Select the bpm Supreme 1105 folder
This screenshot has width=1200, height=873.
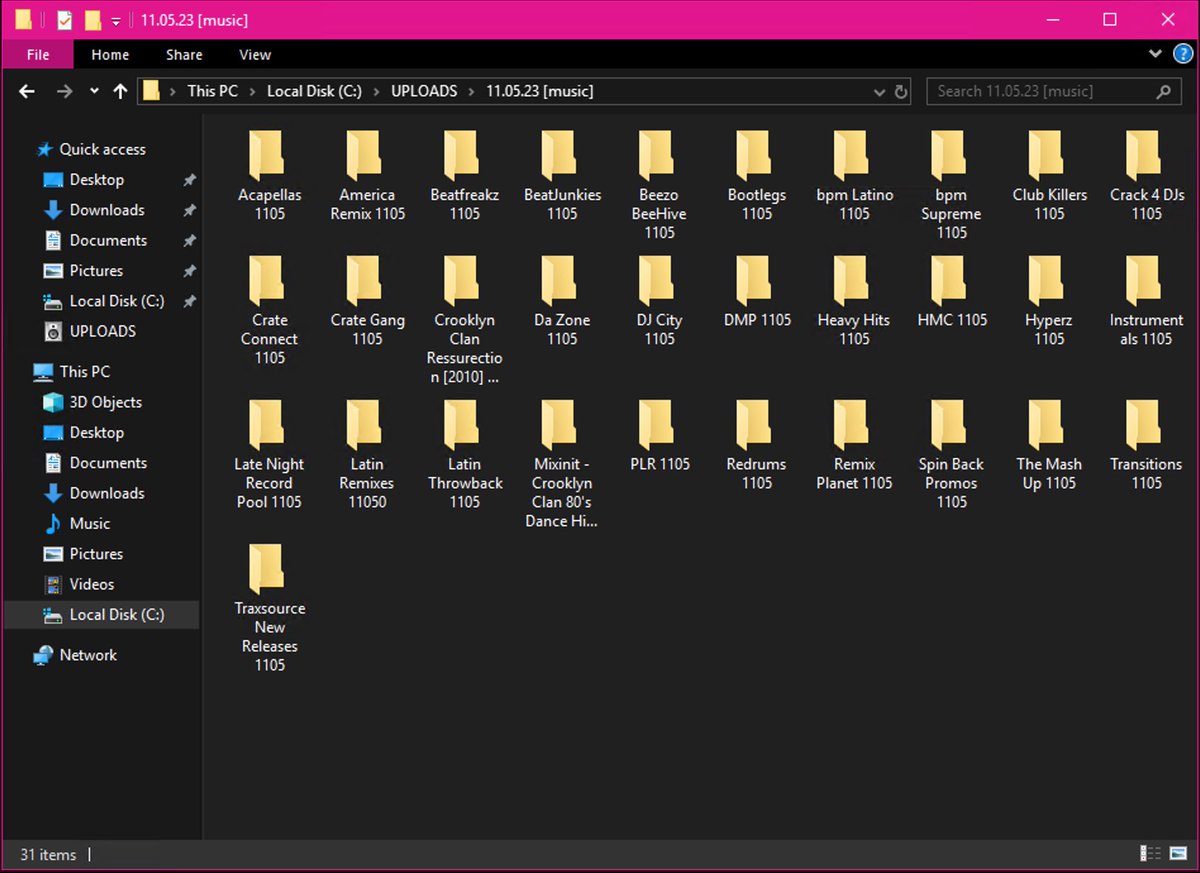point(952,186)
